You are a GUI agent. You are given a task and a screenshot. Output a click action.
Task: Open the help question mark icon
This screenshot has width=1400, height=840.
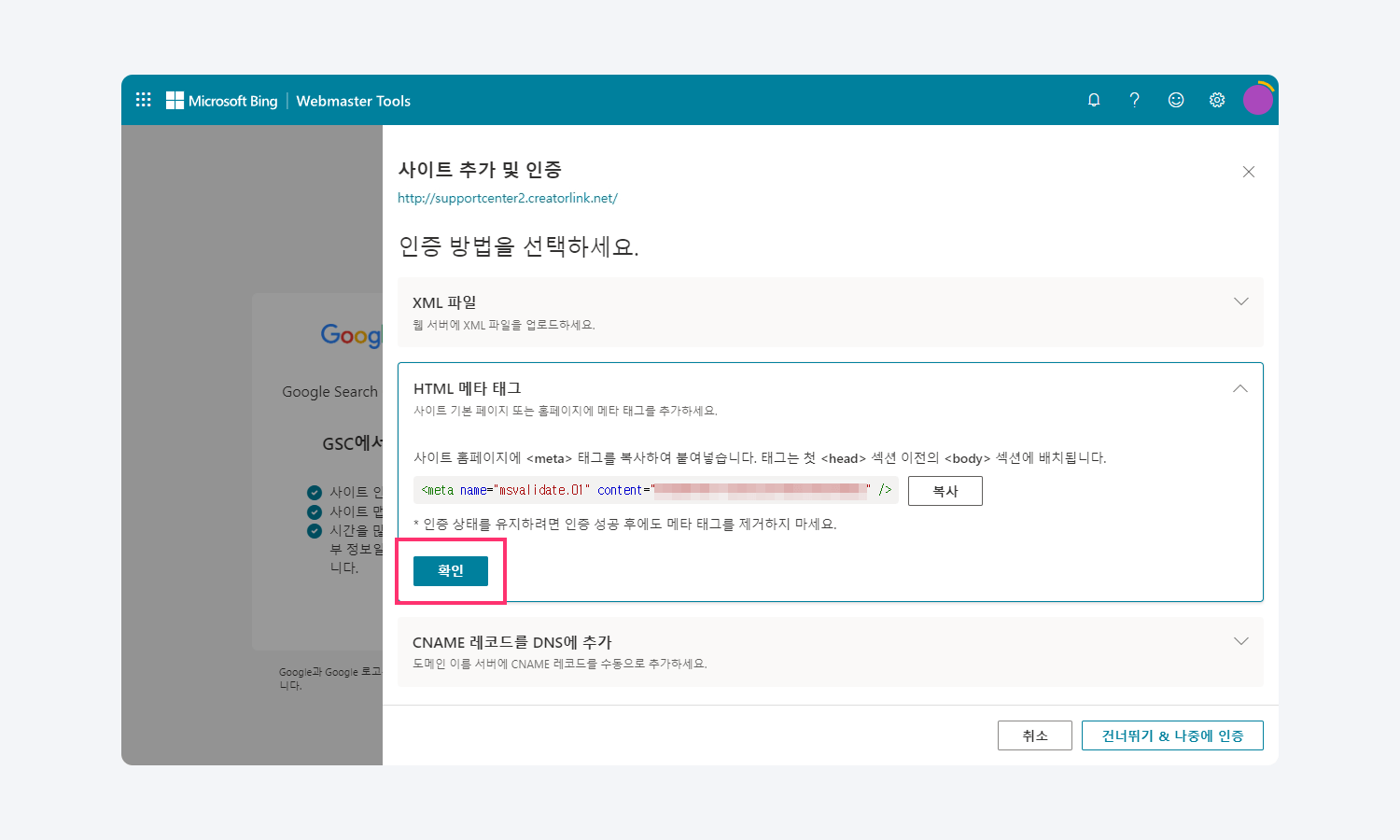tap(1134, 100)
